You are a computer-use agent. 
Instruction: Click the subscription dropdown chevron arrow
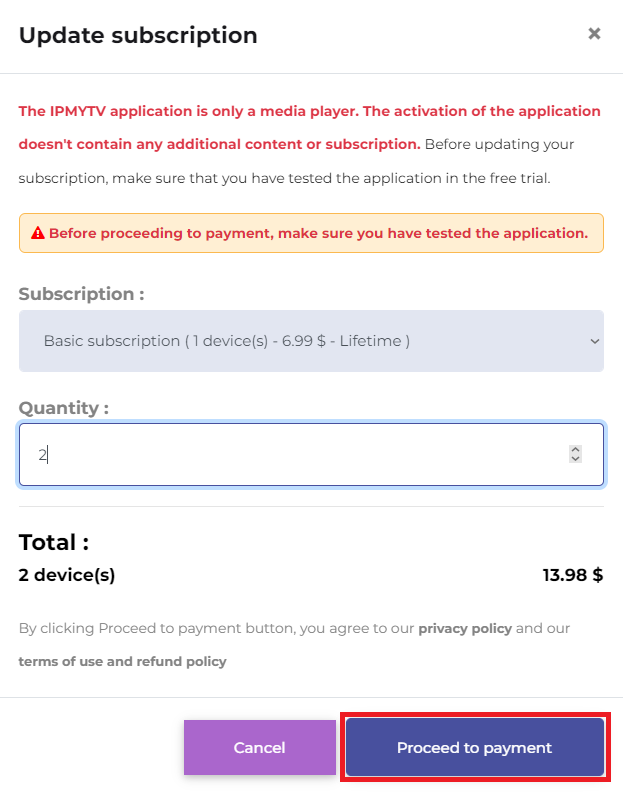pos(595,341)
